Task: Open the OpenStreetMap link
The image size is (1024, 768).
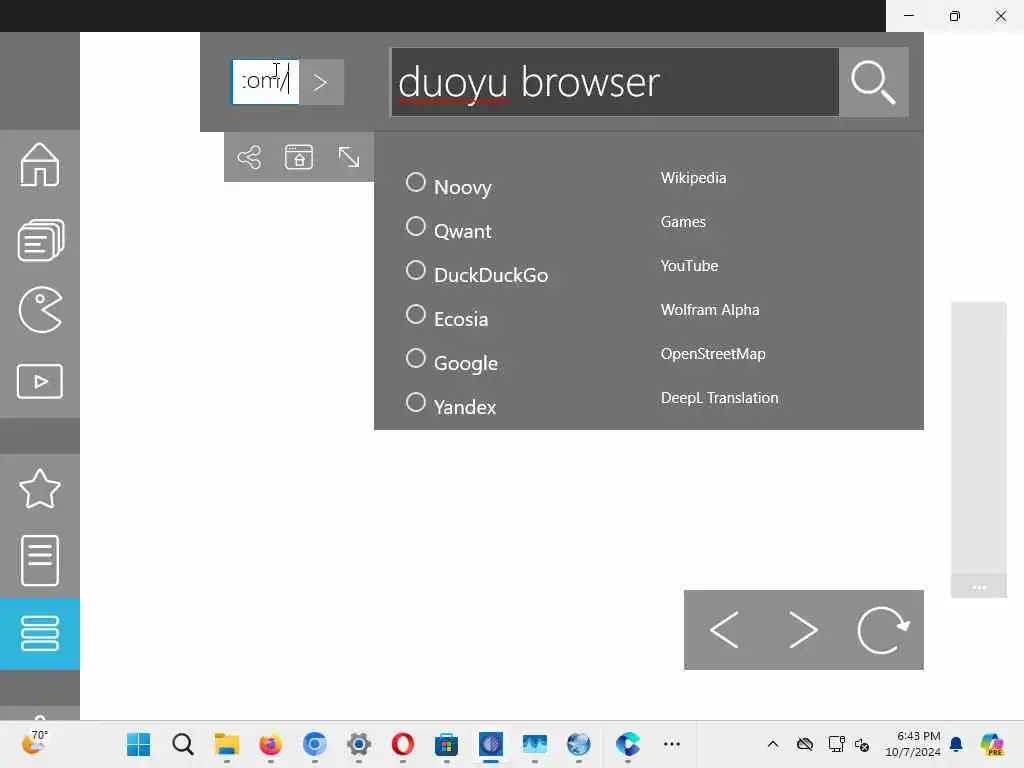Action: 713,354
